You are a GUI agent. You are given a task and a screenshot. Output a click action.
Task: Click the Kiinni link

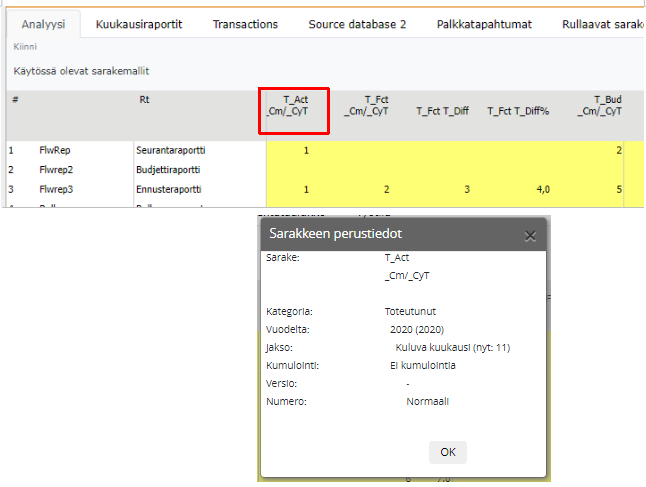pyautogui.click(x=23, y=47)
